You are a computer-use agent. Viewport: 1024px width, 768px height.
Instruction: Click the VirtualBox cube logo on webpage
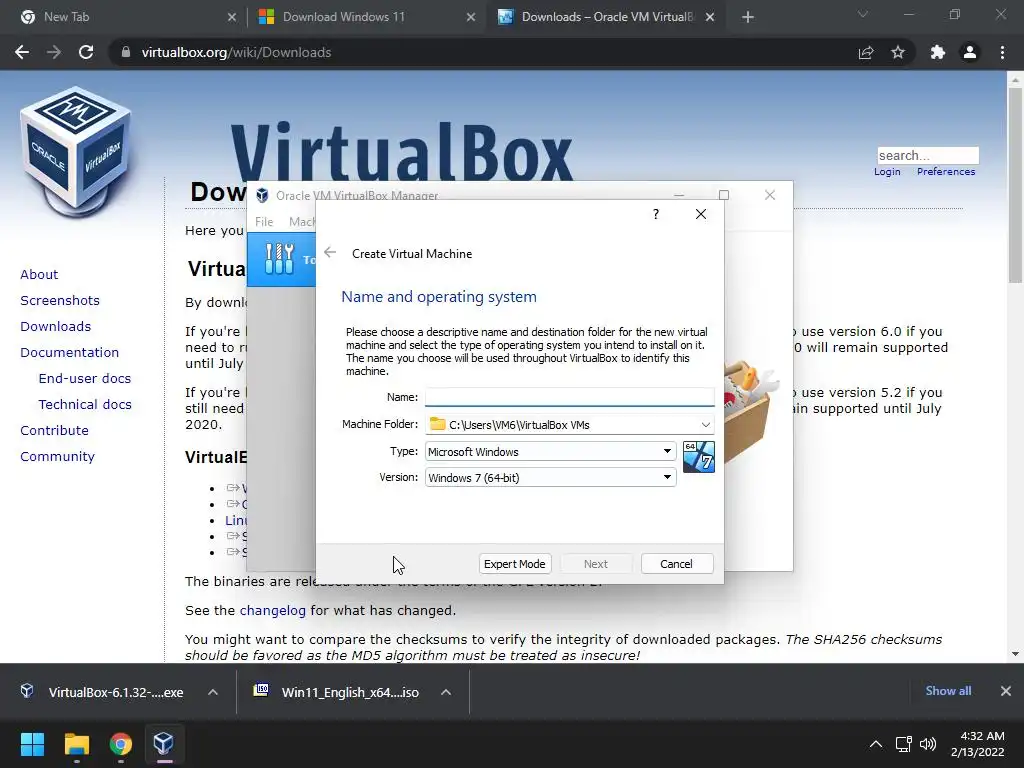(76, 150)
